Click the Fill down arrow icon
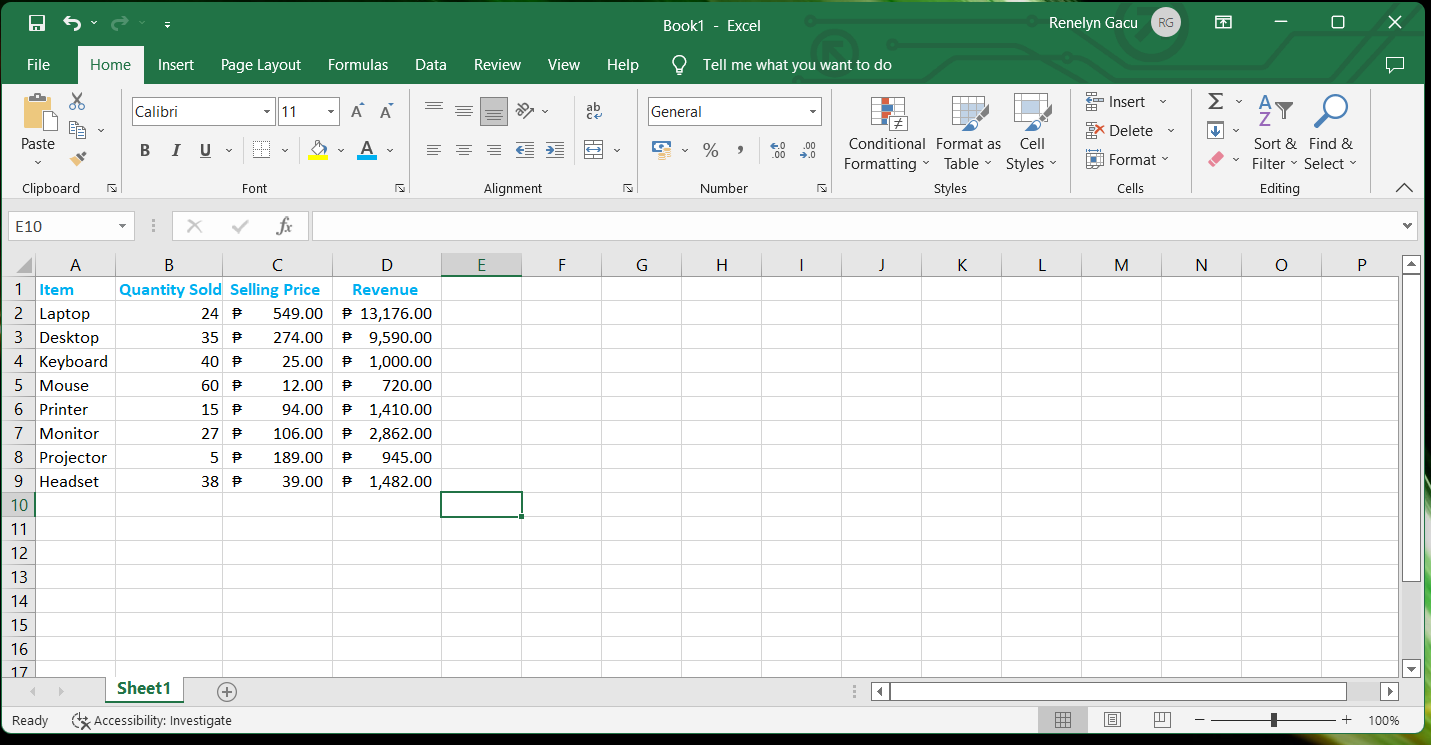This screenshot has width=1431, height=745. tap(1216, 130)
